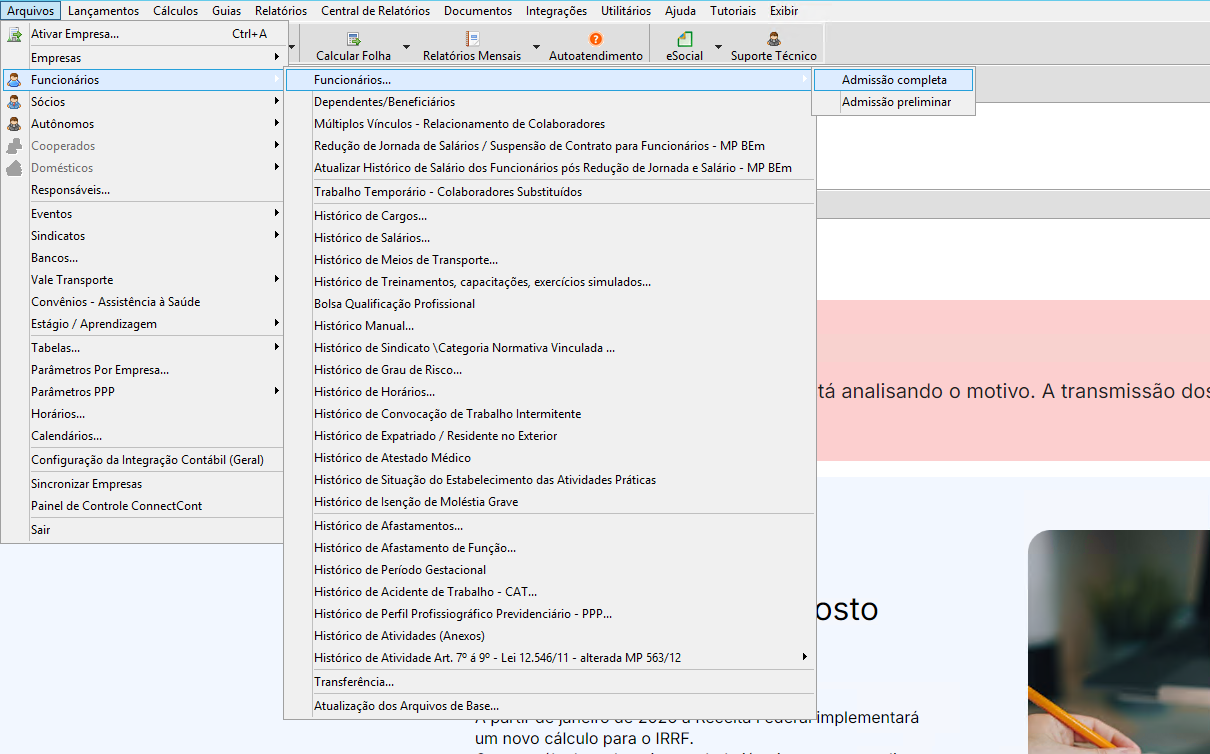The height and width of the screenshot is (754, 1210).
Task: Open the eSocial toolbar icon
Action: [x=685, y=40]
